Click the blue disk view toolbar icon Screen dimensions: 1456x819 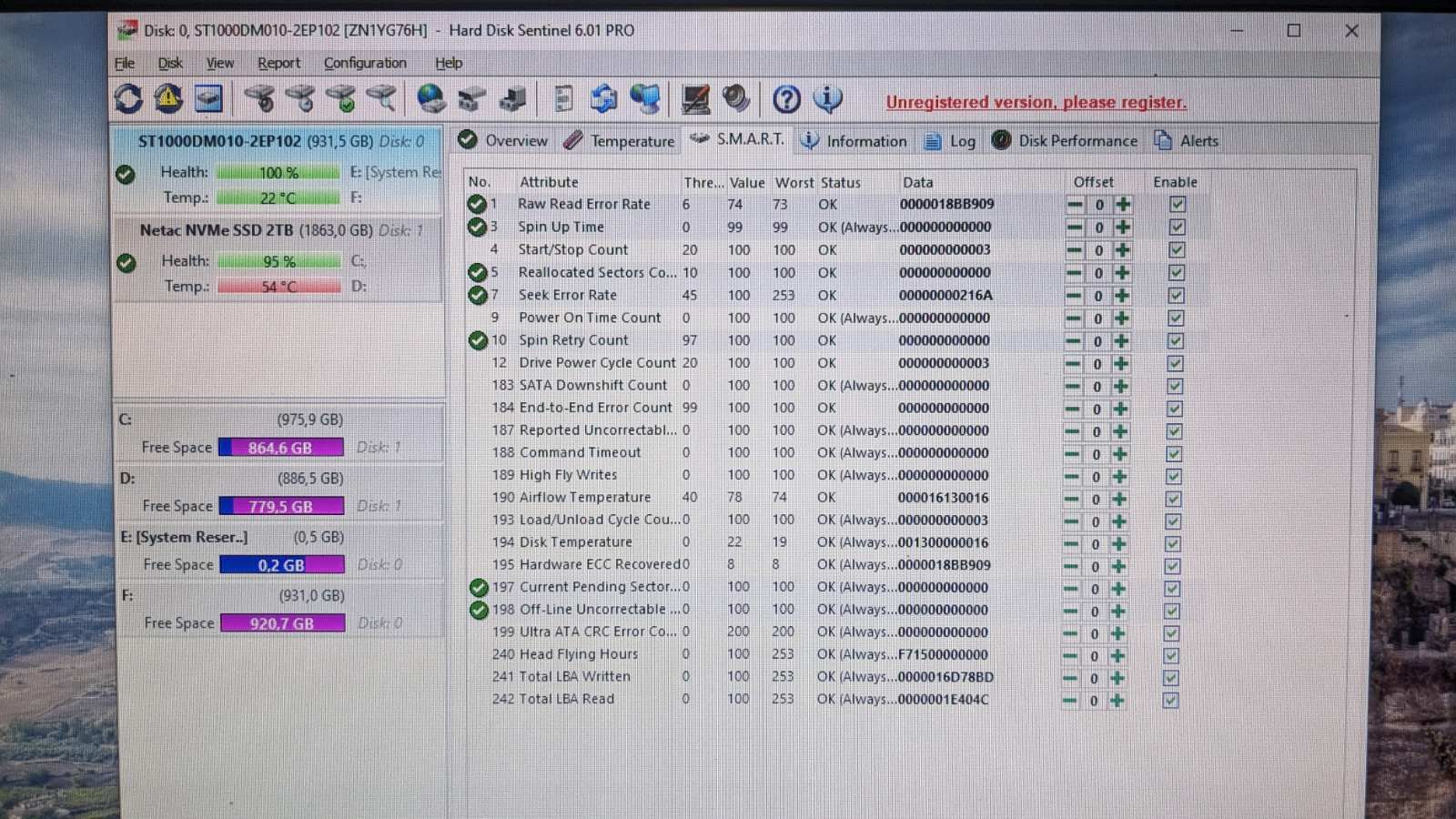208,98
